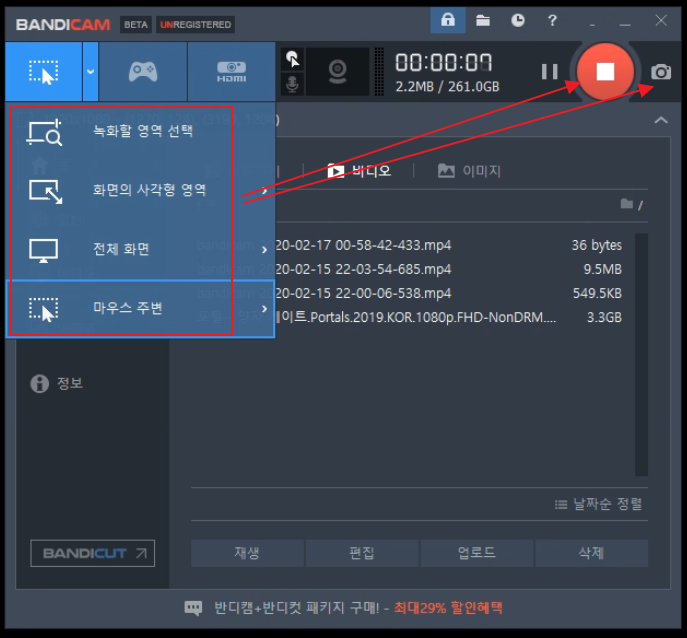Viewport: 687px width, 638px height.
Task: Switch to game recording mode
Action: click(x=143, y=71)
